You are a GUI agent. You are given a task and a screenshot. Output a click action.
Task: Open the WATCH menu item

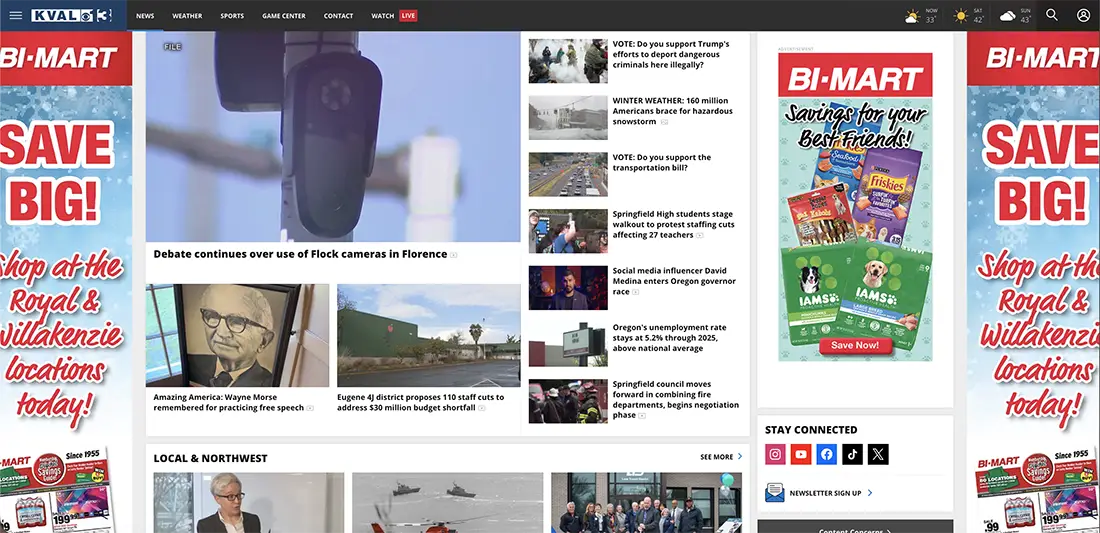(x=383, y=15)
